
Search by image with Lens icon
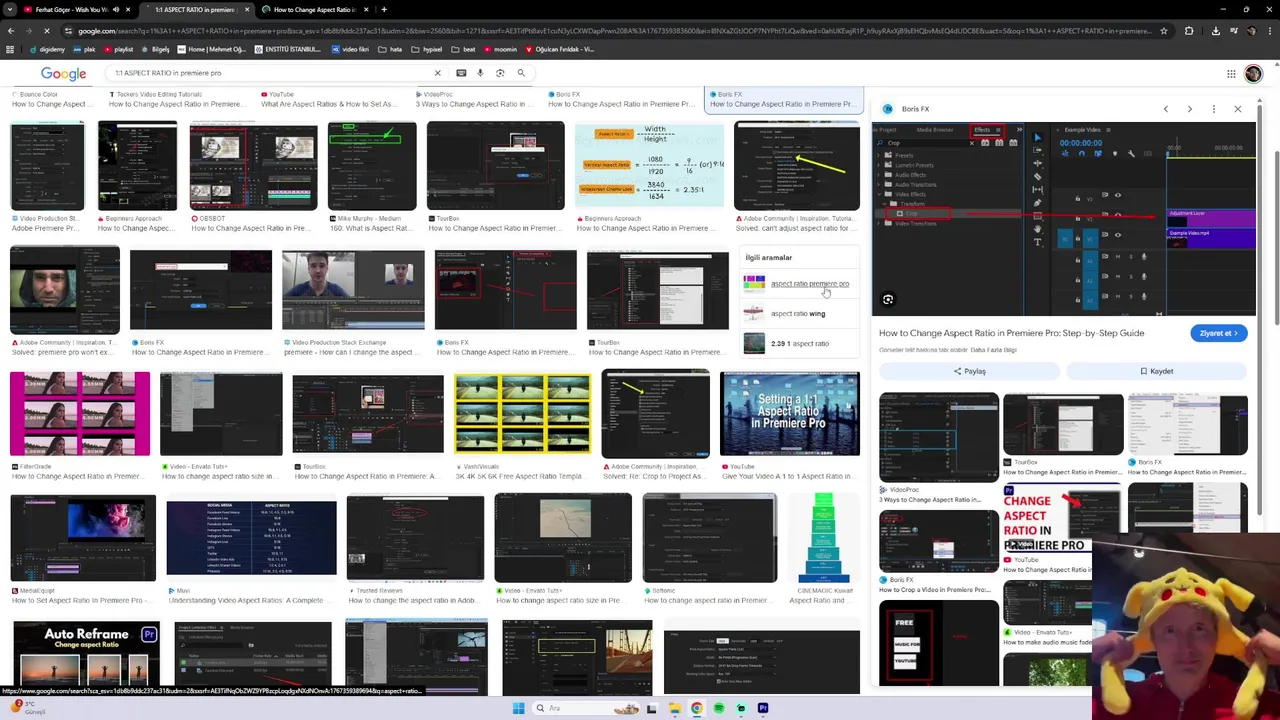click(500, 73)
